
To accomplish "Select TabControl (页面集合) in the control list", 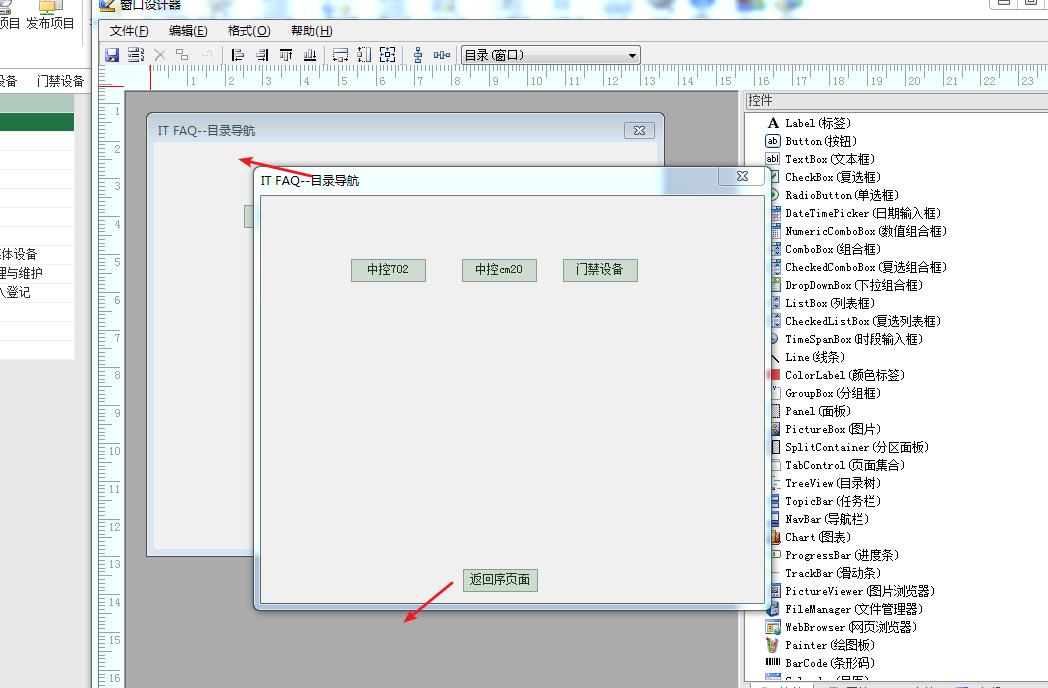I will tap(844, 465).
